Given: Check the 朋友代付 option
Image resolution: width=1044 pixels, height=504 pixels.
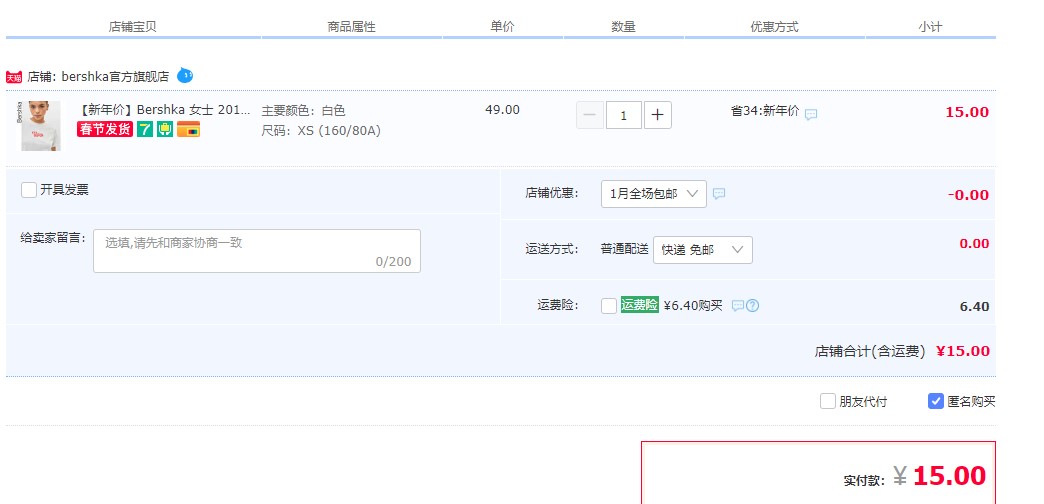Looking at the screenshot, I should coord(828,401).
